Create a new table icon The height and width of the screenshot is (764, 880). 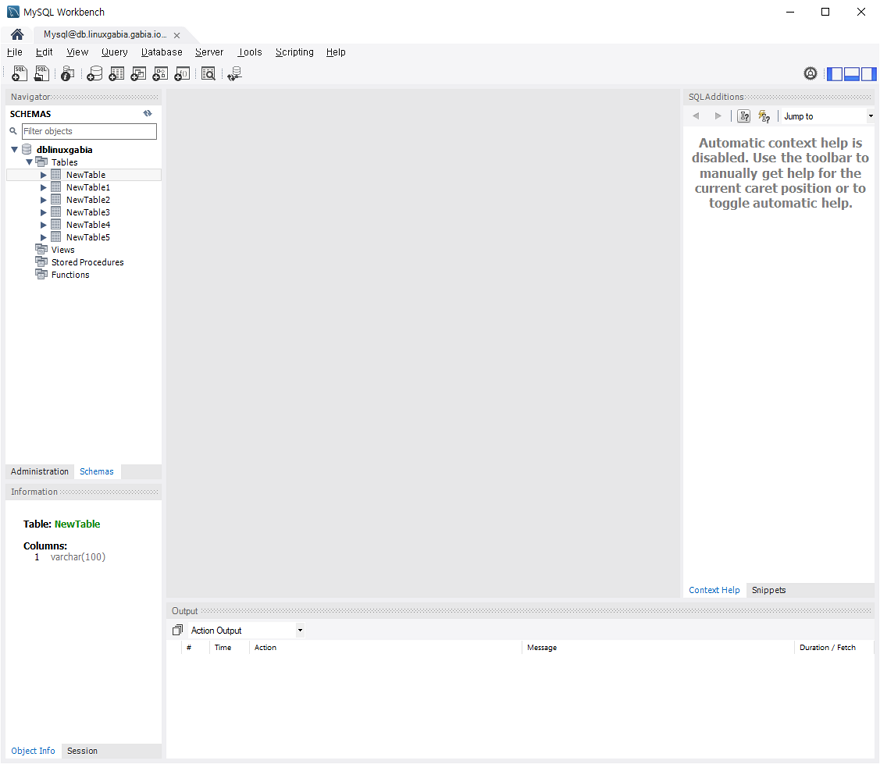click(117, 74)
